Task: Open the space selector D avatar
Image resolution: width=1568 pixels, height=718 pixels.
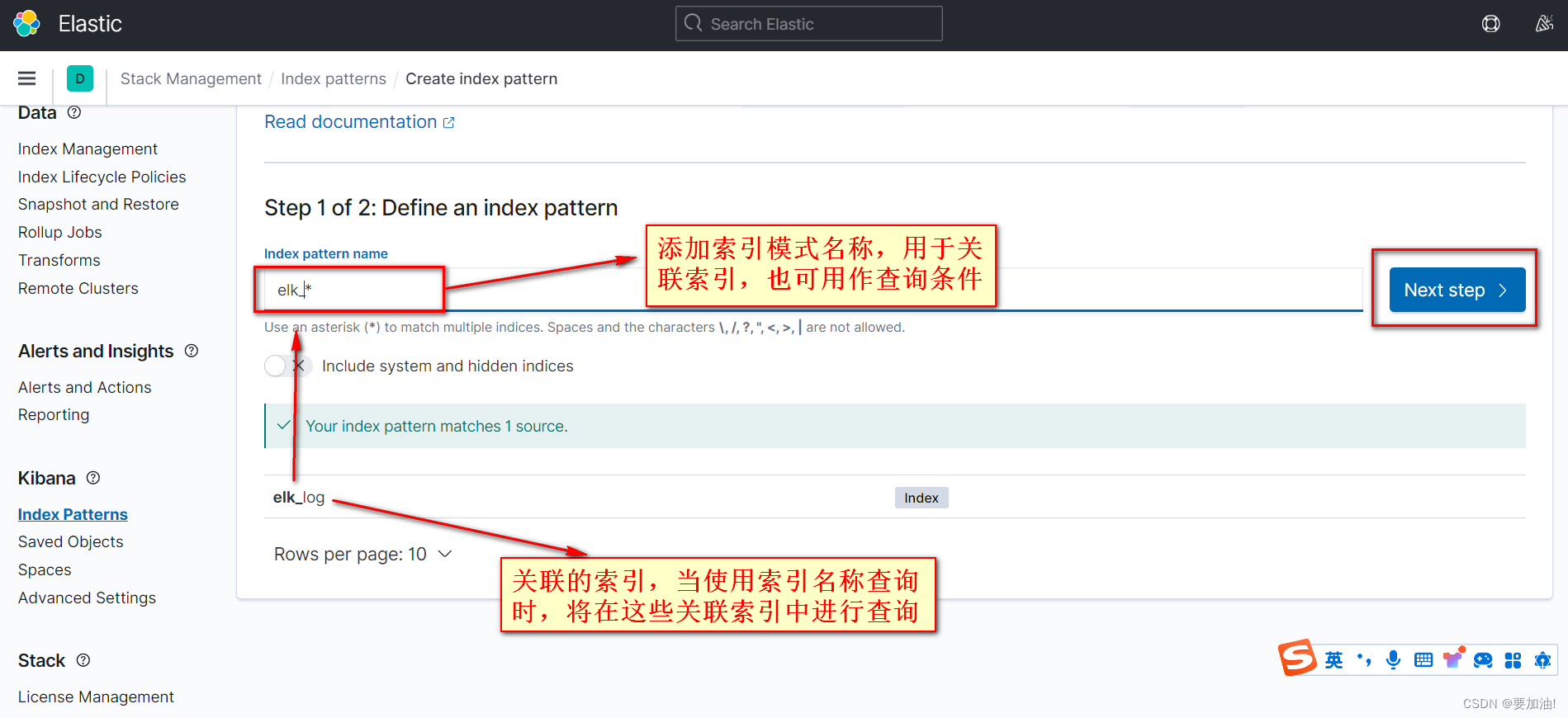Action: (x=80, y=78)
